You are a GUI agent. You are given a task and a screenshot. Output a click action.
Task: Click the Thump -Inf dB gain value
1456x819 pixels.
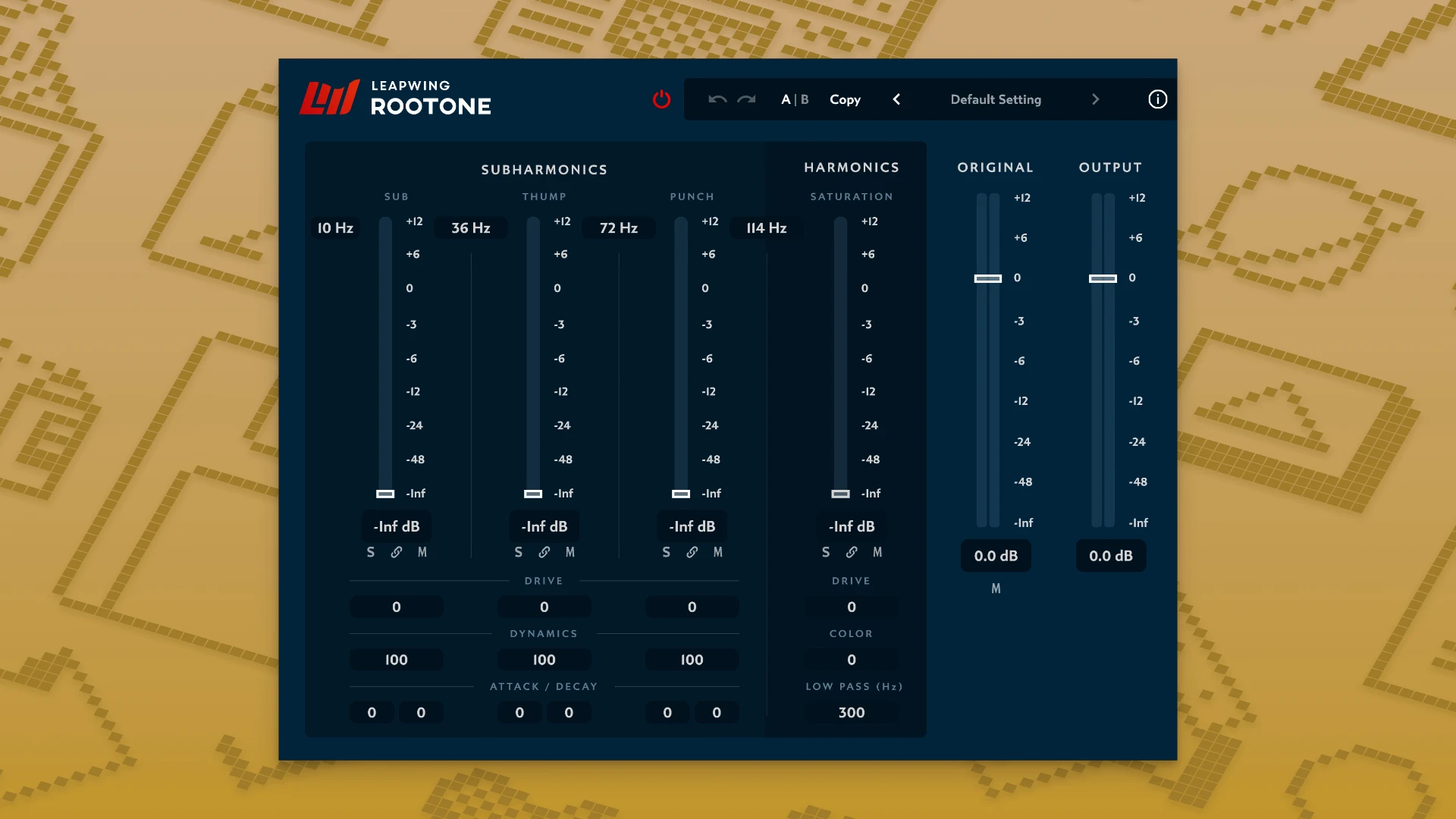tap(544, 526)
